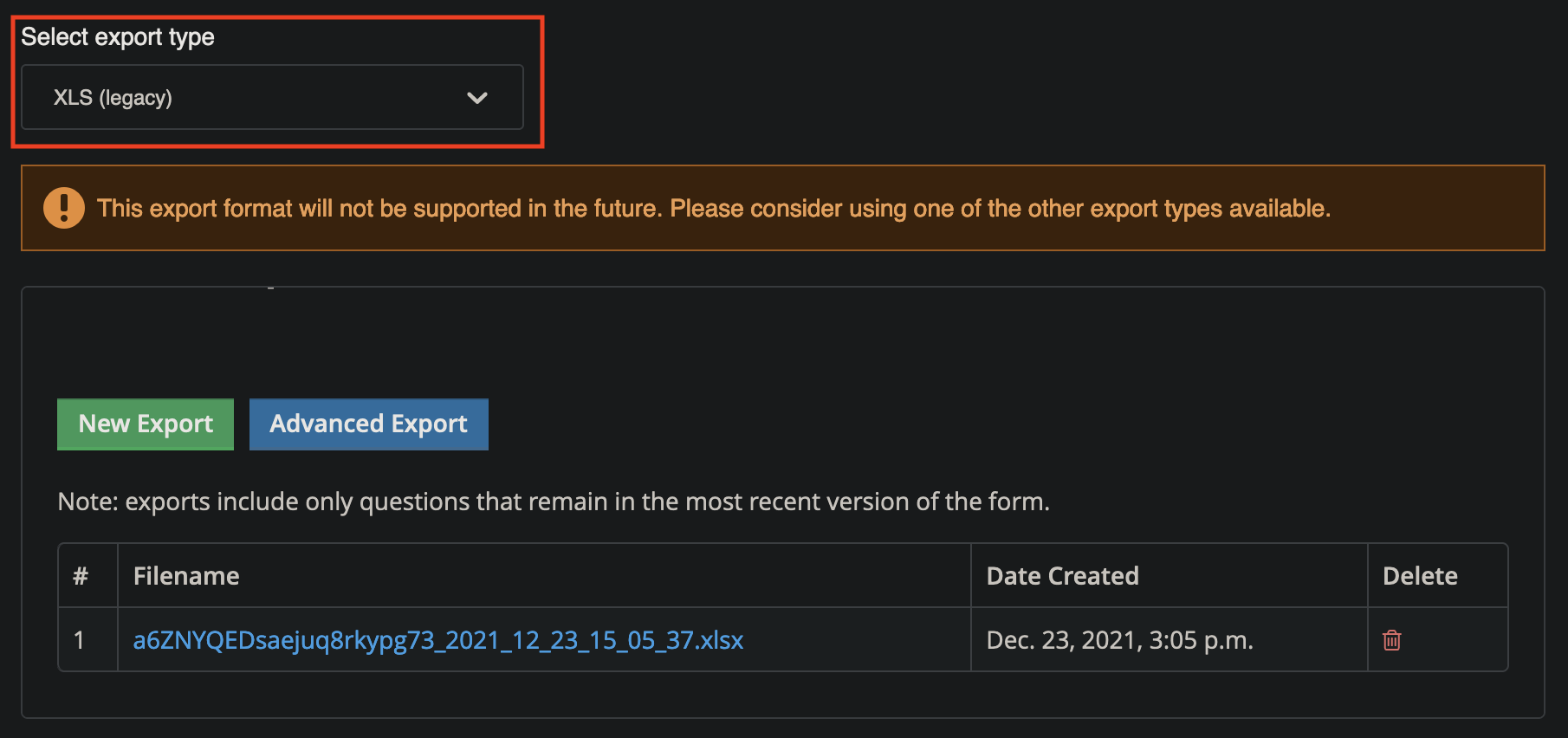
Task: Open the Select export type dropdown
Action: (272, 98)
